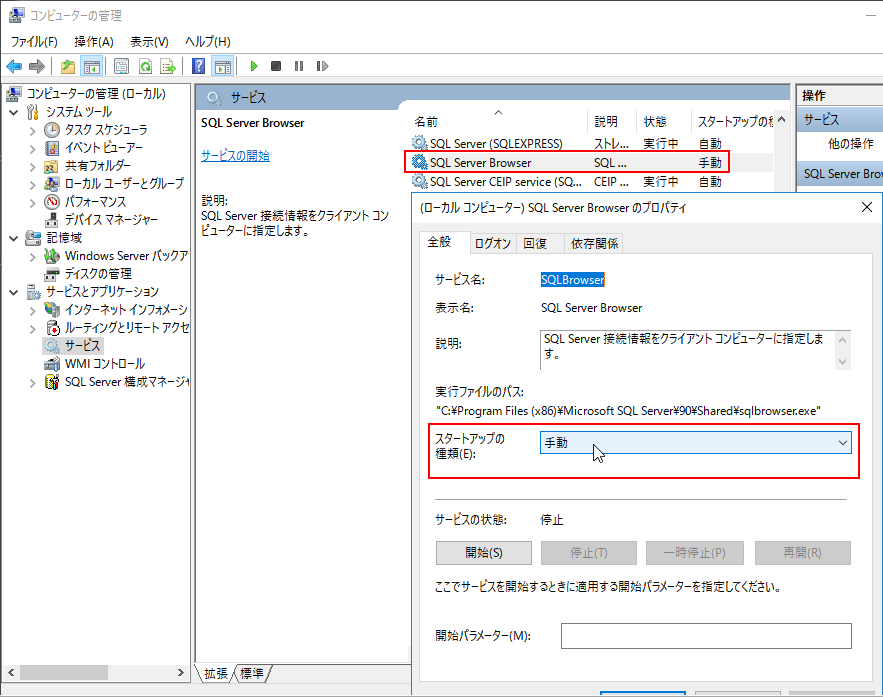Viewport: 883px width, 697px height.
Task: Open Help via the question mark icon
Action: click(x=199, y=66)
